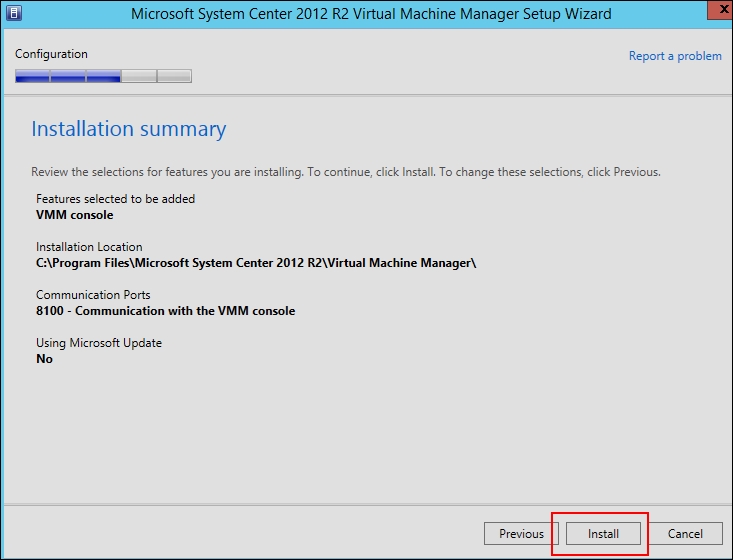Click the installation location path text

tap(256, 263)
